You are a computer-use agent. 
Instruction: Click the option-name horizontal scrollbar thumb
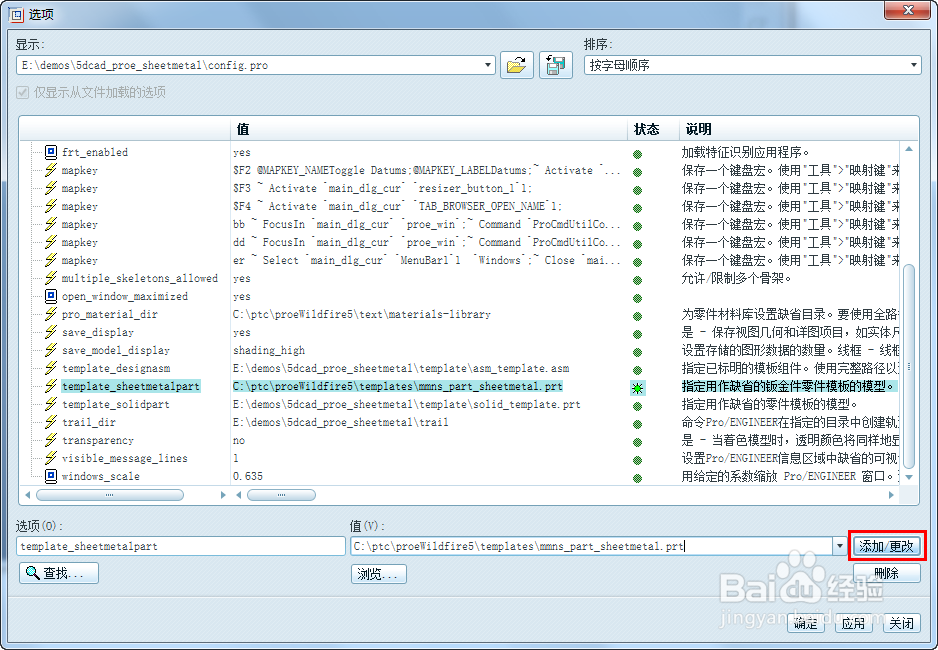click(110, 495)
